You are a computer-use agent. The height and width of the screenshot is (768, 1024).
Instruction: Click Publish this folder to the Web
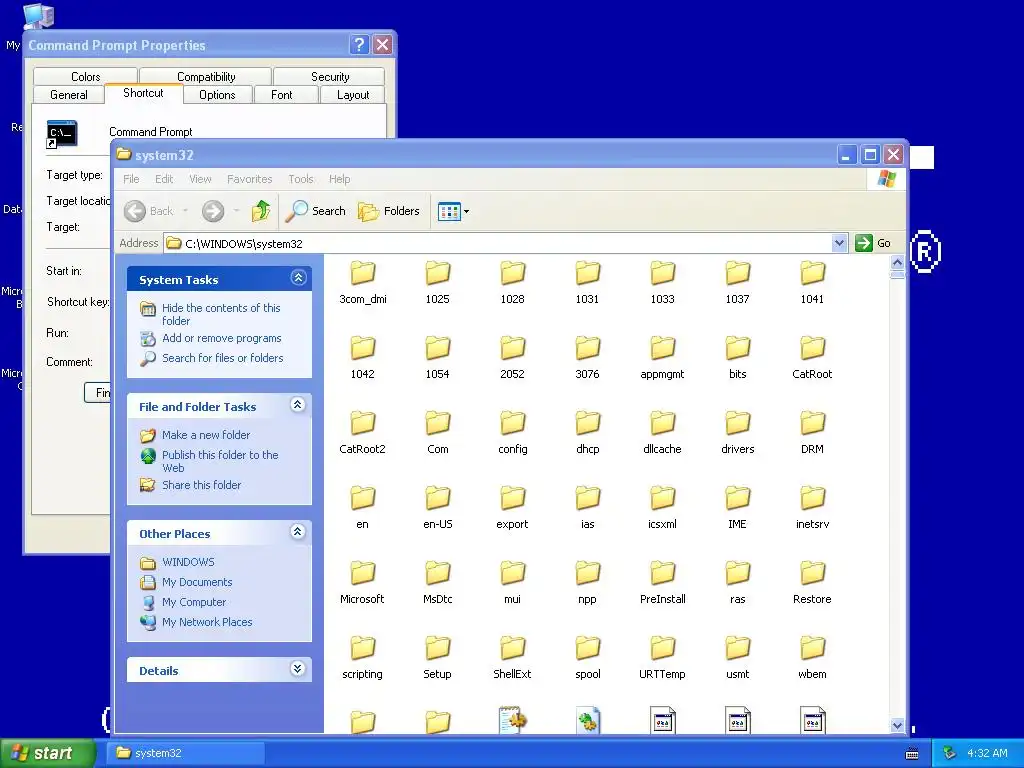click(220, 461)
